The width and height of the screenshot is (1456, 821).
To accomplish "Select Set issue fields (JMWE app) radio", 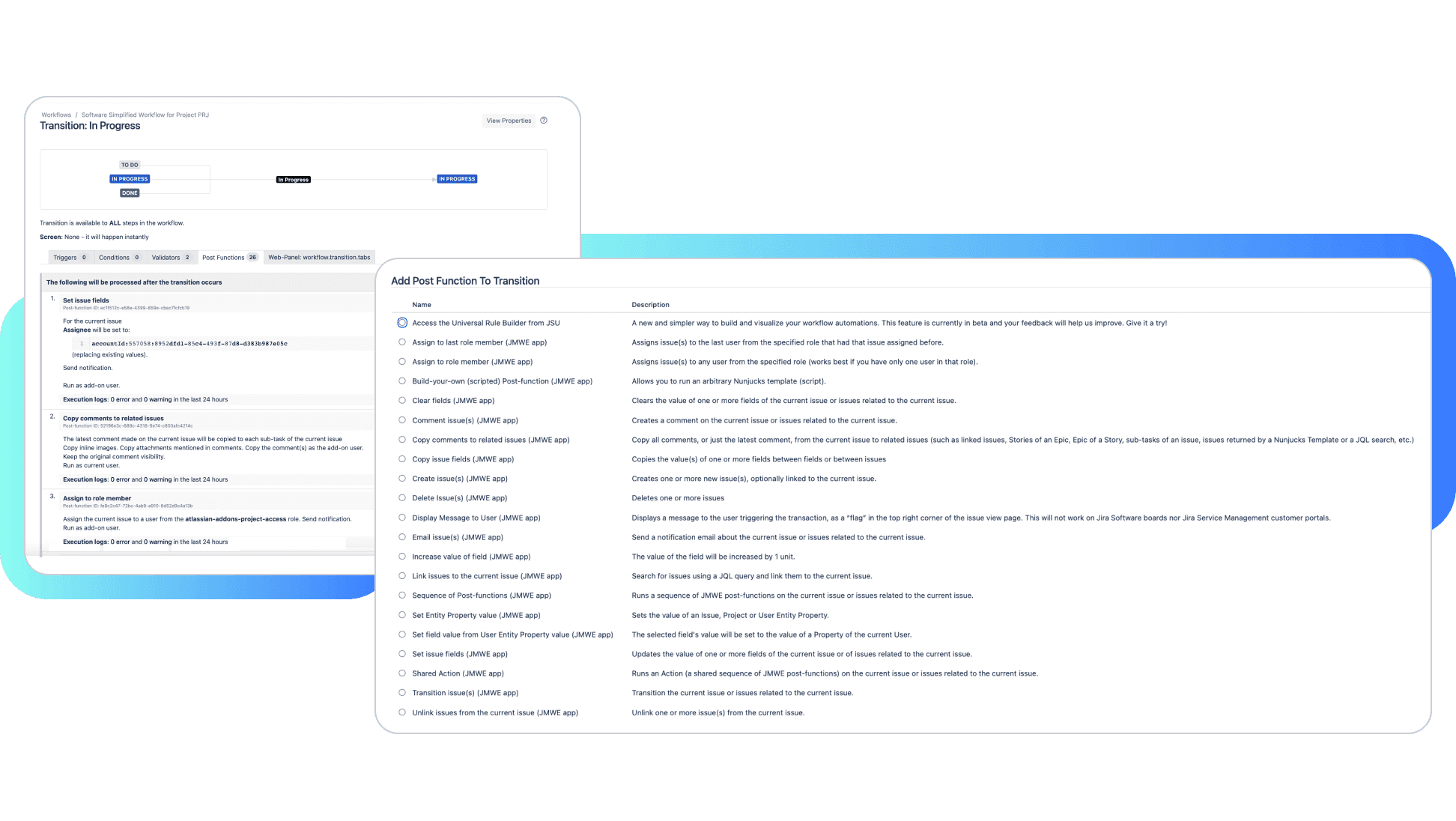I will (x=402, y=654).
